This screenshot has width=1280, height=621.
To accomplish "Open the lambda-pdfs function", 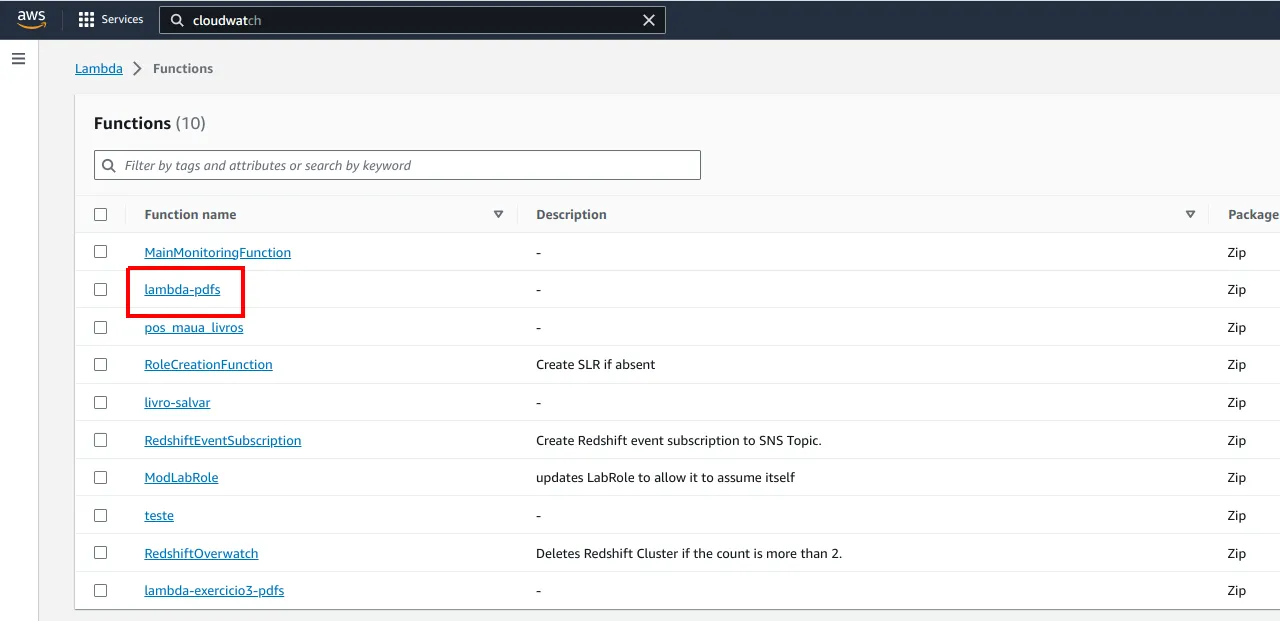I will click(x=182, y=290).
